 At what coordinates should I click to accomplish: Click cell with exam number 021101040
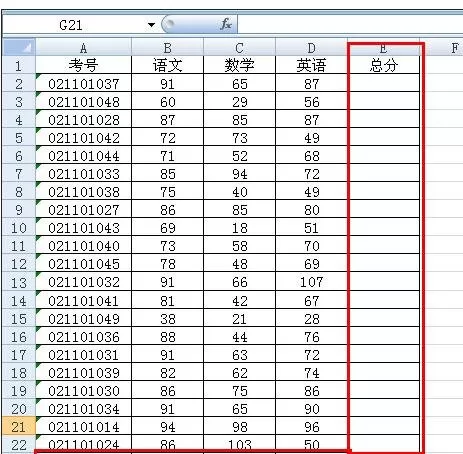[84, 245]
